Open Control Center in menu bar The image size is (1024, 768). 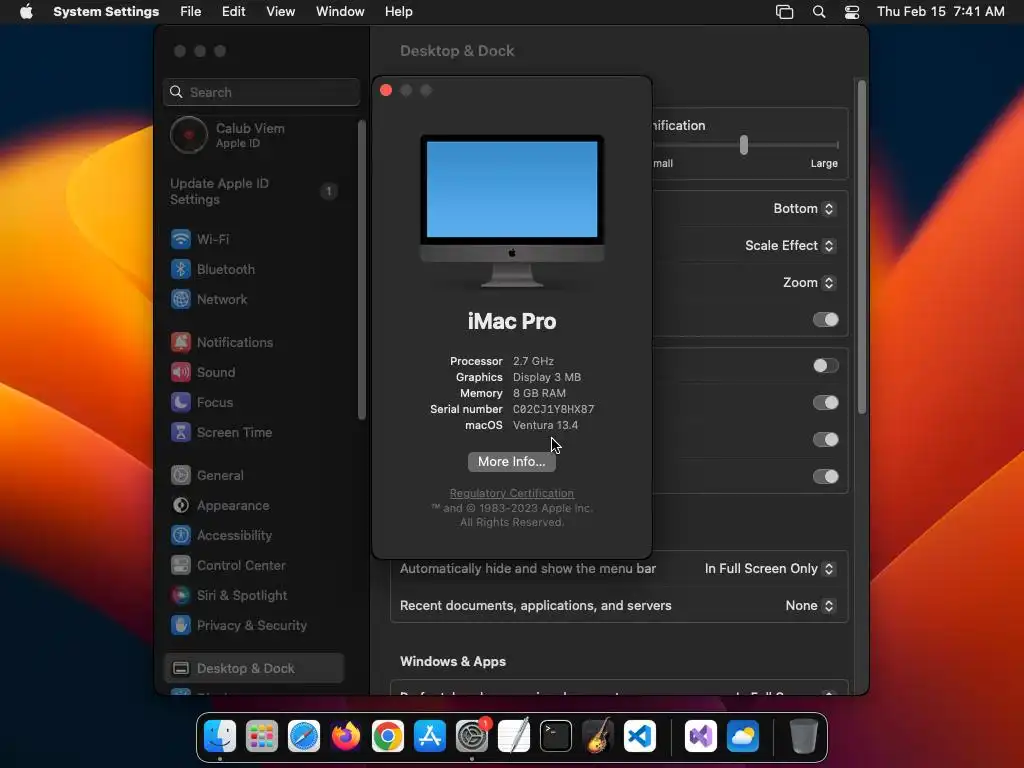tap(852, 12)
